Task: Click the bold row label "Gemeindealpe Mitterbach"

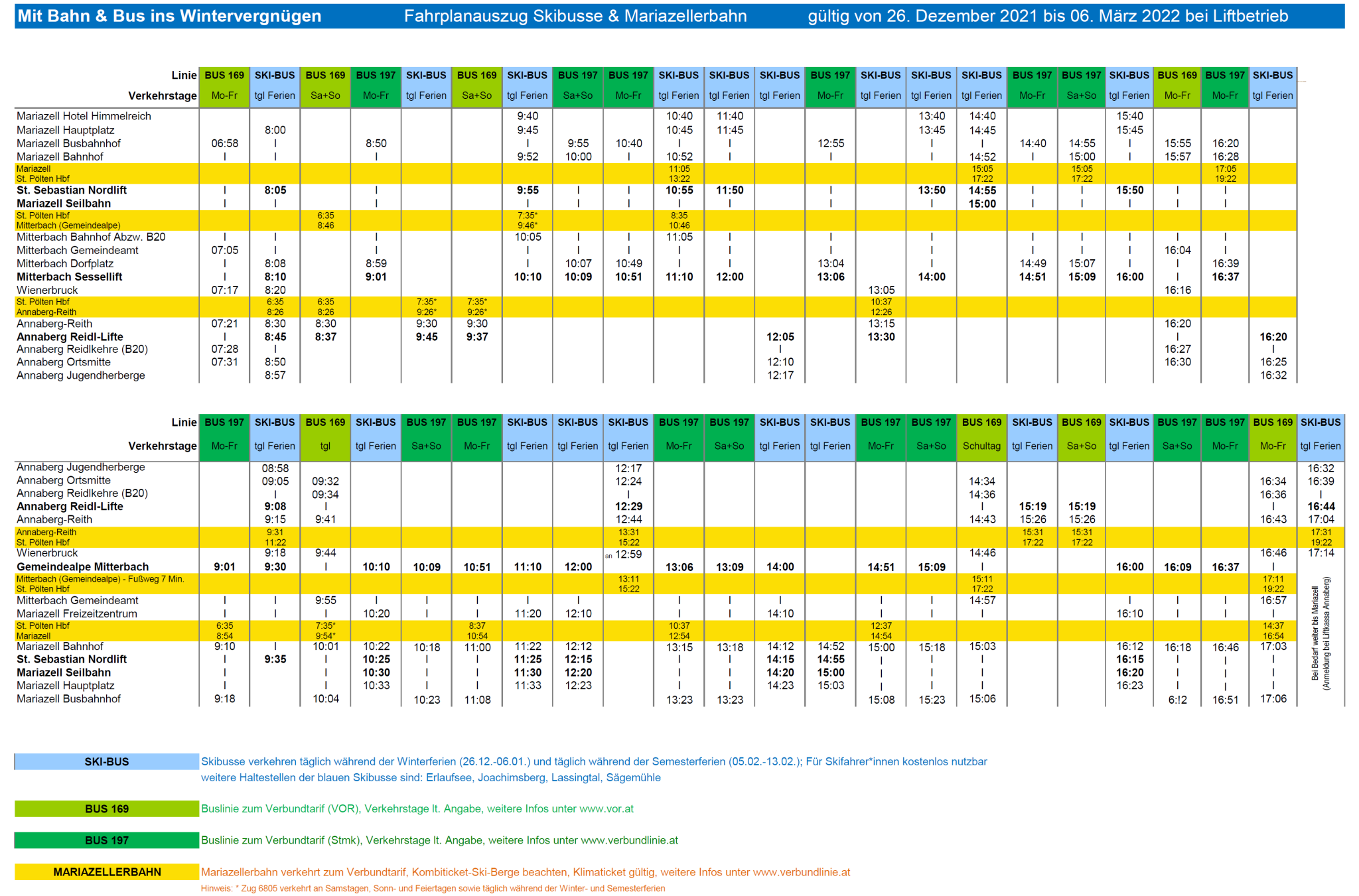Action: coord(82,566)
